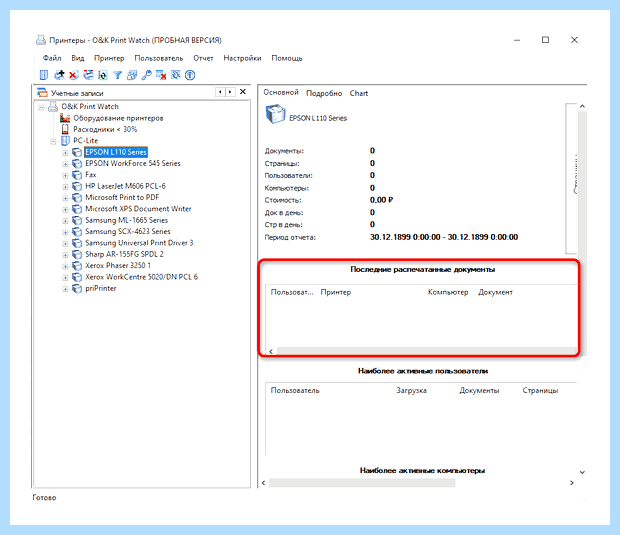Click the large printer icon beside EPSON L110 Series title
The width and height of the screenshot is (620, 535).
(x=276, y=114)
